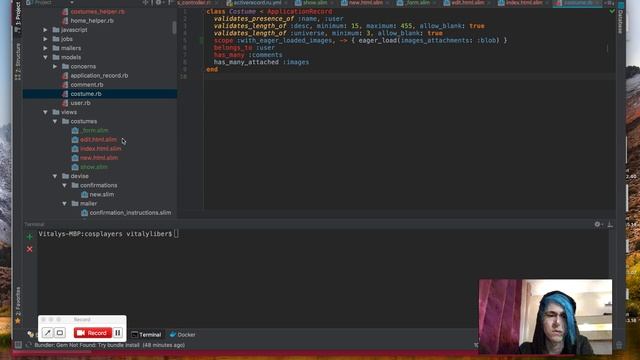Screen dimensions: 640x360
Task: Switch to the new.html.slim editor tab
Action: pos(365,3)
